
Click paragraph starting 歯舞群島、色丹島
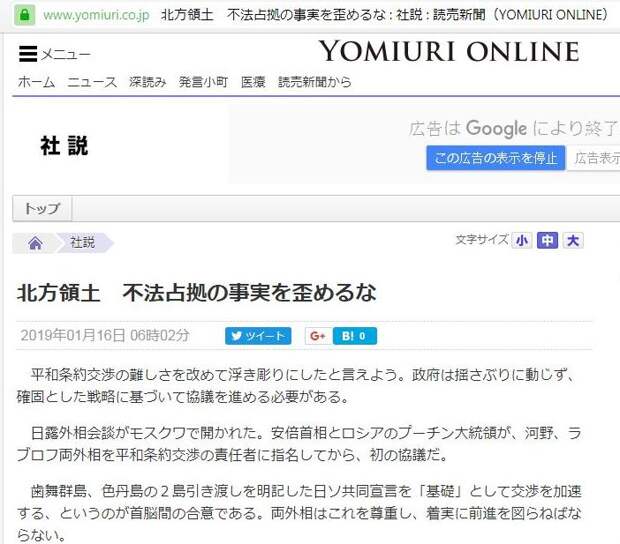coord(299,513)
